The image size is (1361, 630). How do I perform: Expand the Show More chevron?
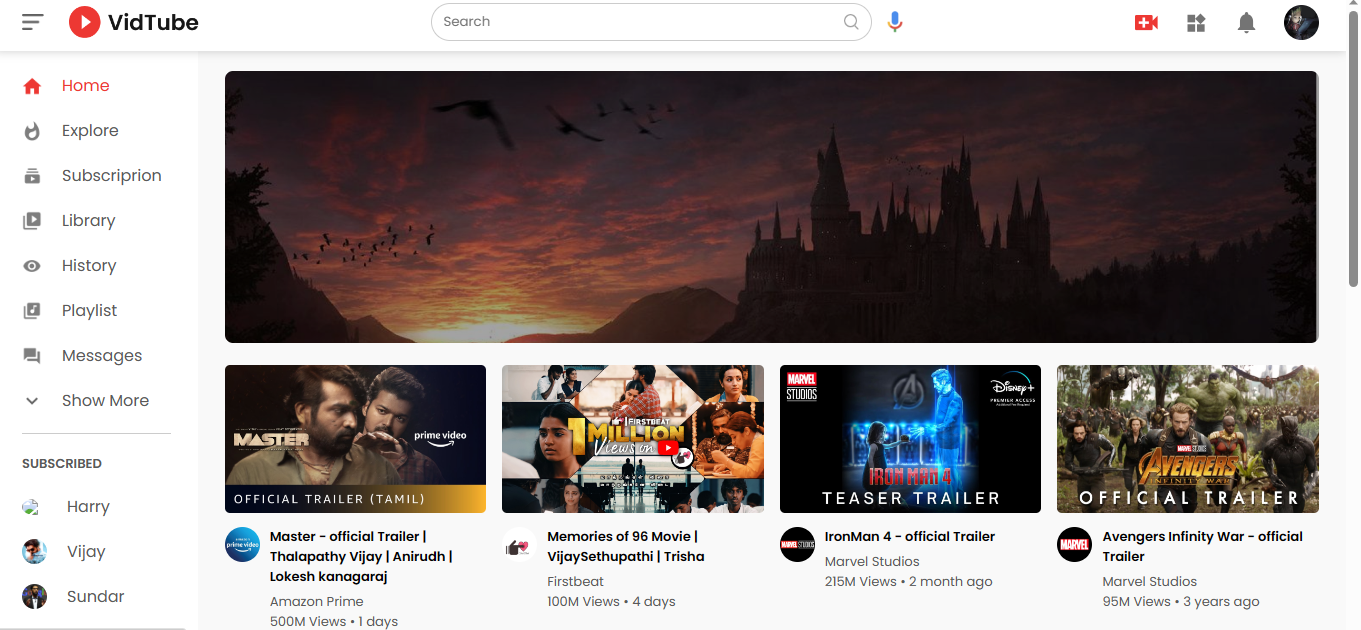(x=32, y=401)
